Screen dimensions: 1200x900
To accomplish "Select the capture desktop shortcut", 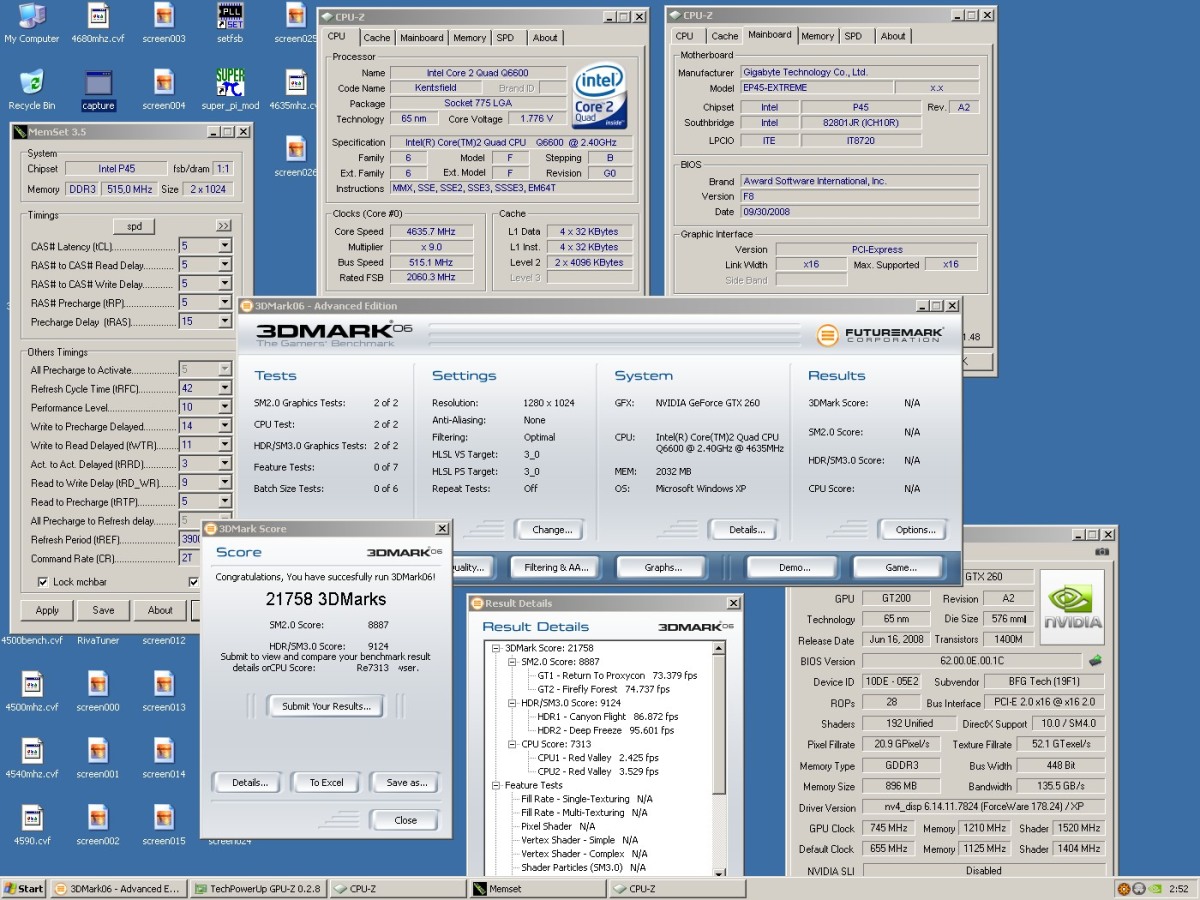I will click(98, 90).
